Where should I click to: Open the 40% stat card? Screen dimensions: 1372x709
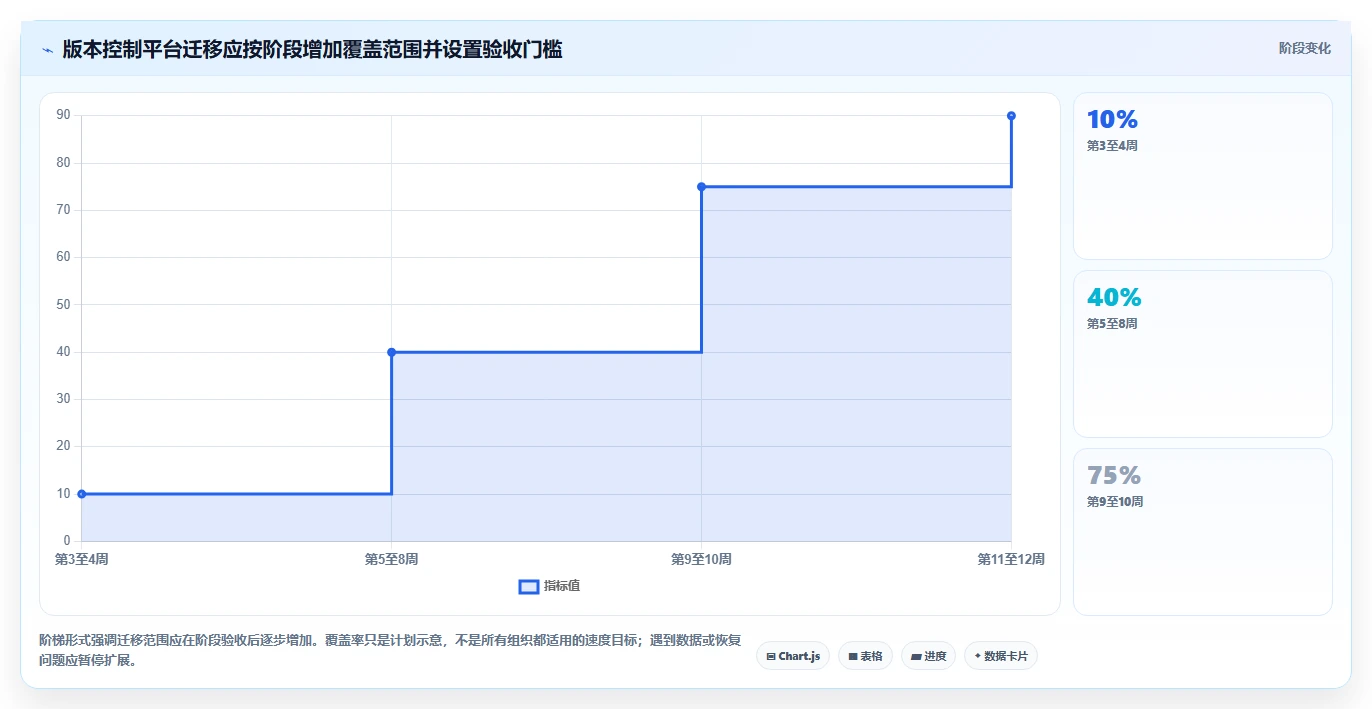[1202, 354]
